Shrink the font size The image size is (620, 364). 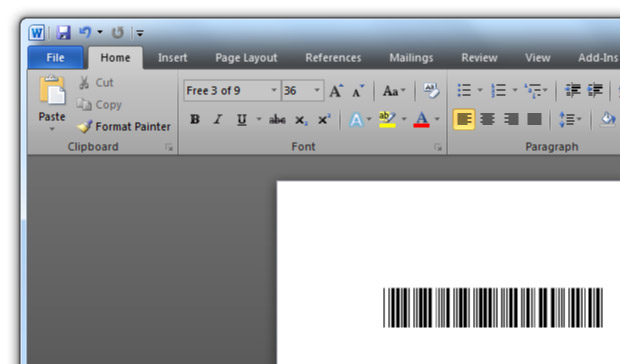click(x=358, y=91)
